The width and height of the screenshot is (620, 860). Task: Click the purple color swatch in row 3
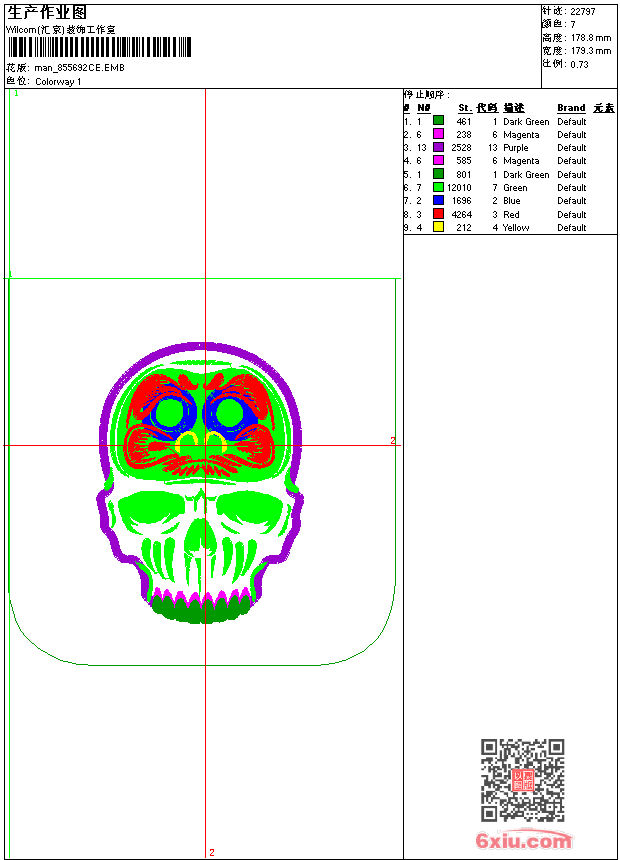tap(438, 148)
